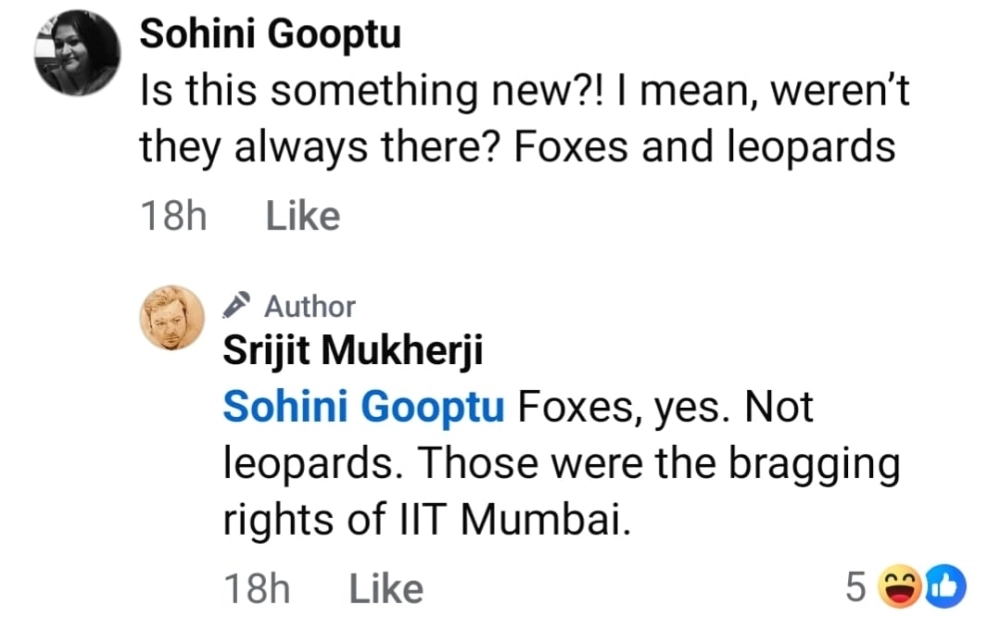Like Srijit Mukherji's reply

(386, 589)
